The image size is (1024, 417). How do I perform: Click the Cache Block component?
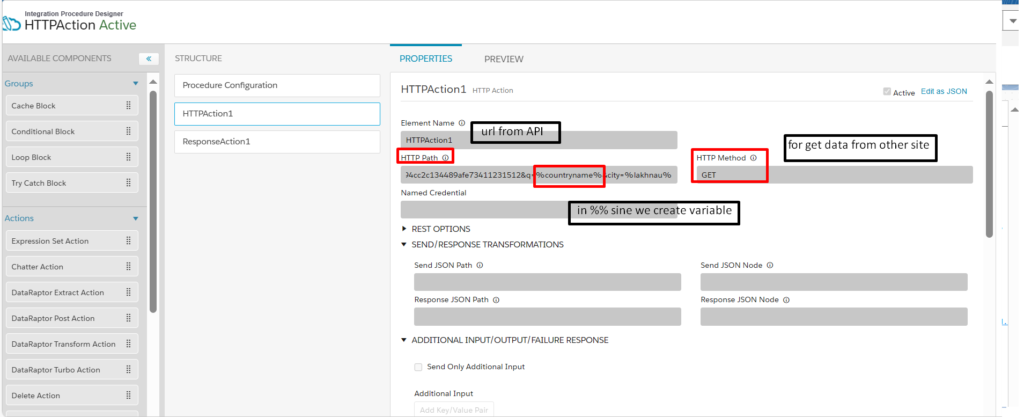click(x=71, y=106)
